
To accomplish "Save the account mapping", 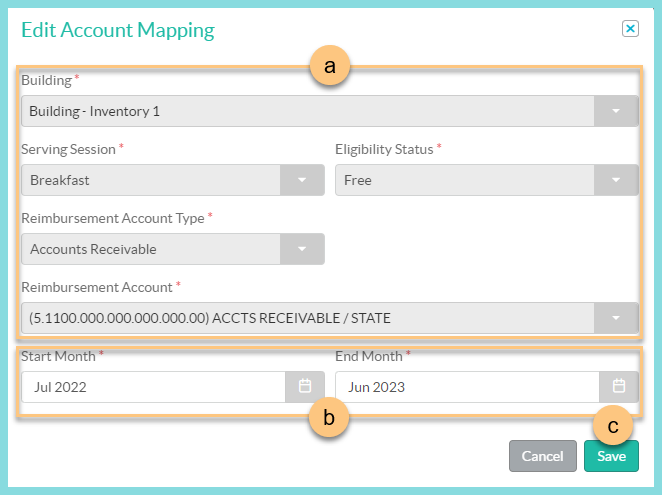I will pos(611,456).
